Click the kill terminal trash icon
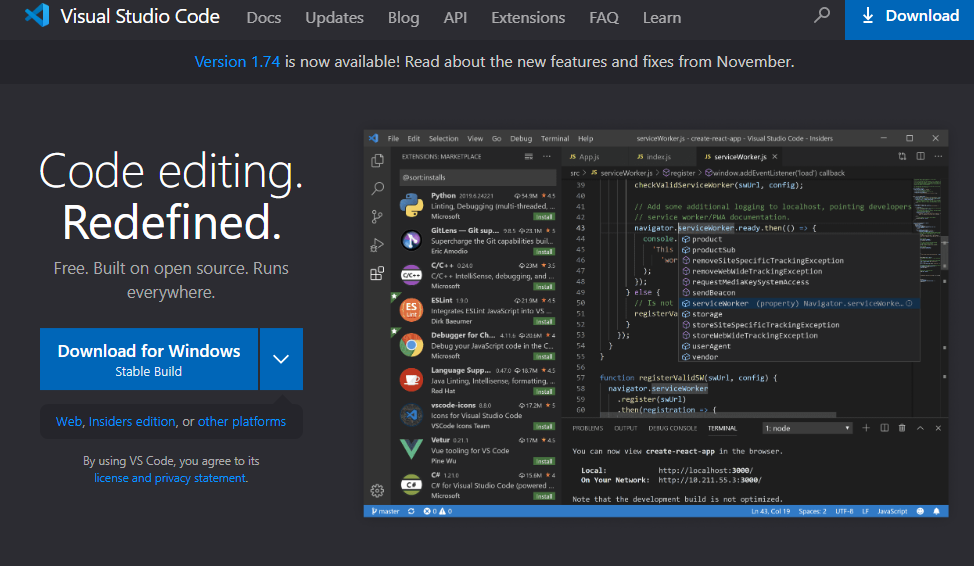Image resolution: width=974 pixels, height=566 pixels. [902, 428]
